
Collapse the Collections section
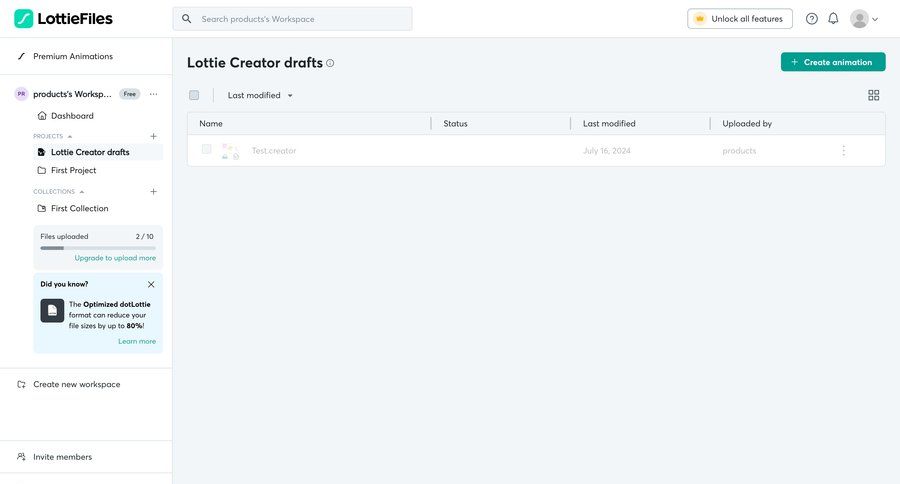click(x=82, y=192)
